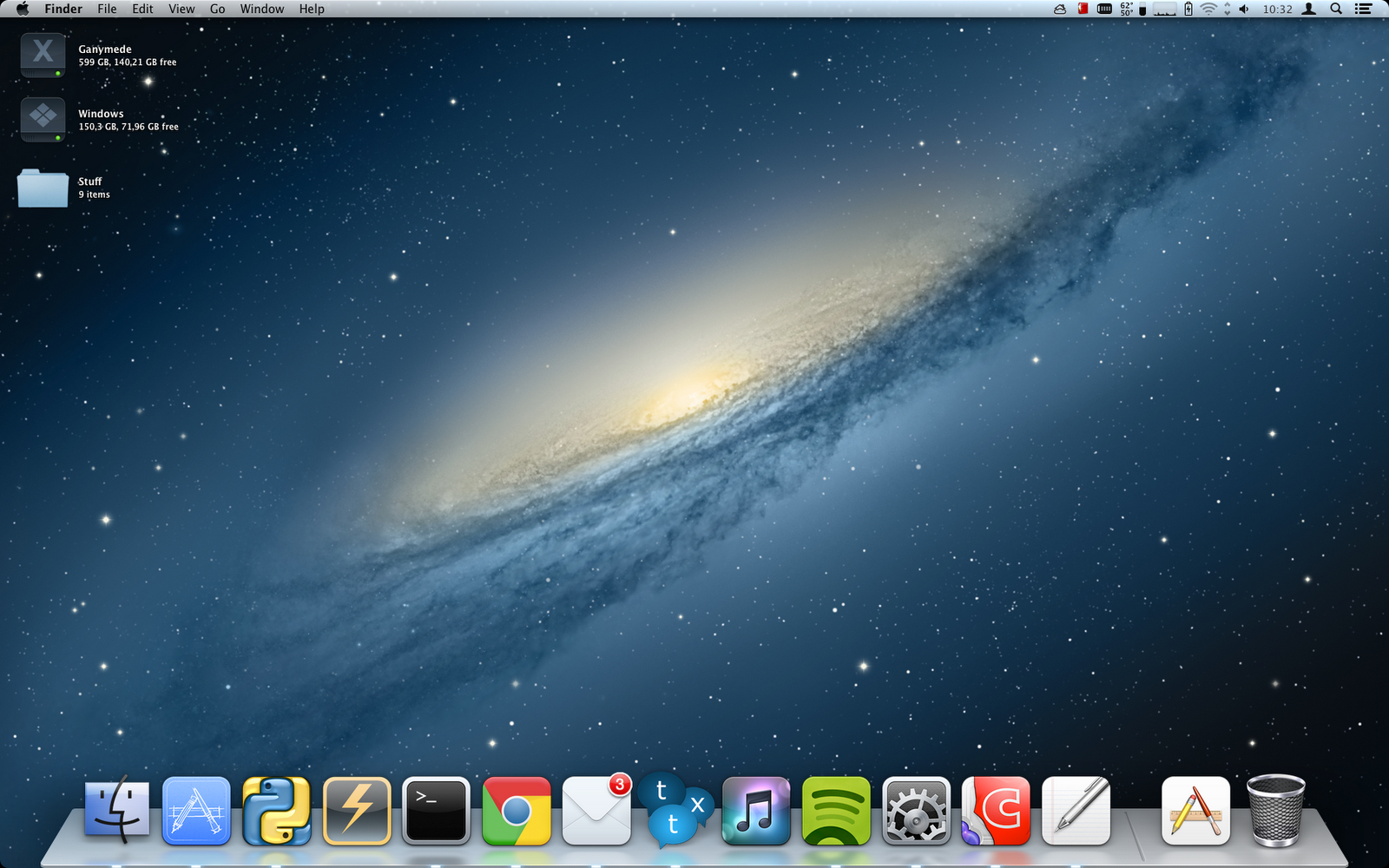
Task: Click the red book icon in menu bar
Action: 1083,9
